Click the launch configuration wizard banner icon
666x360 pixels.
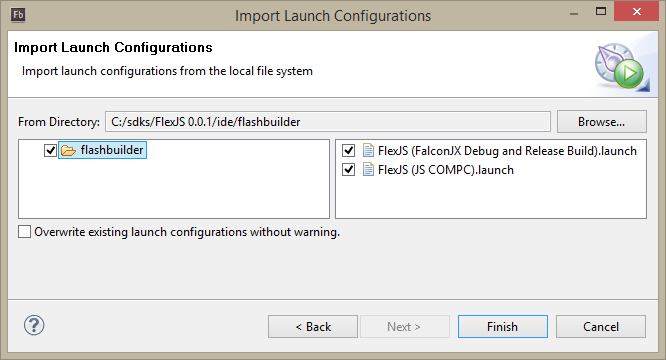pyautogui.click(x=621, y=65)
